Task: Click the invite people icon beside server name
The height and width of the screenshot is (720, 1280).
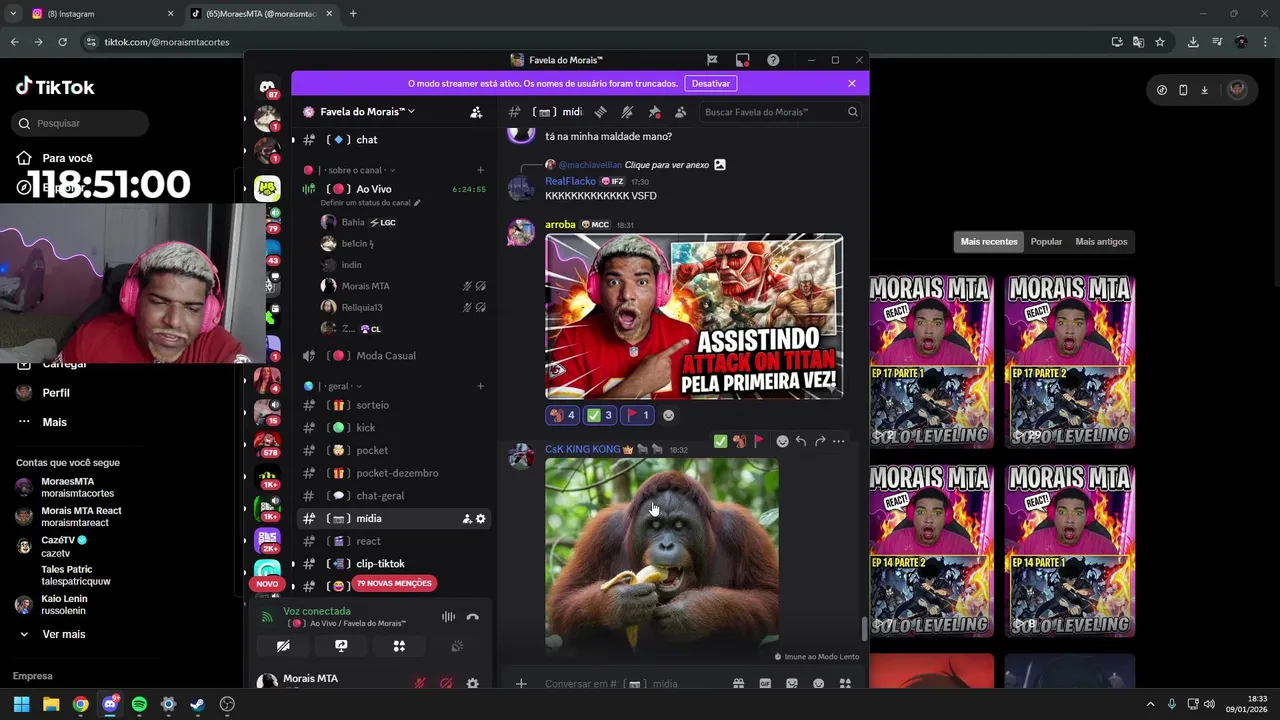Action: tap(476, 112)
